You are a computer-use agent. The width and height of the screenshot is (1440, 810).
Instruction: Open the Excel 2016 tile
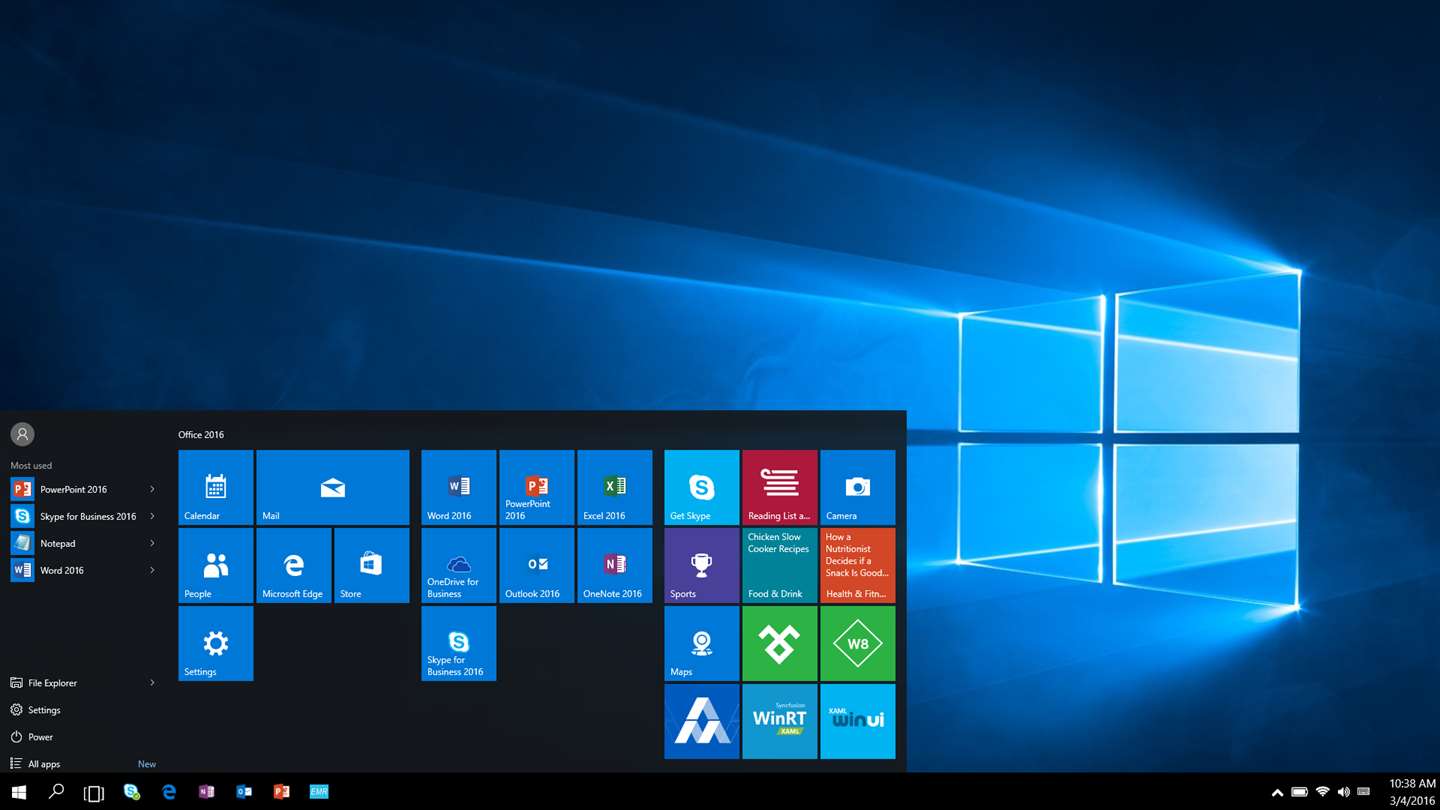(614, 487)
